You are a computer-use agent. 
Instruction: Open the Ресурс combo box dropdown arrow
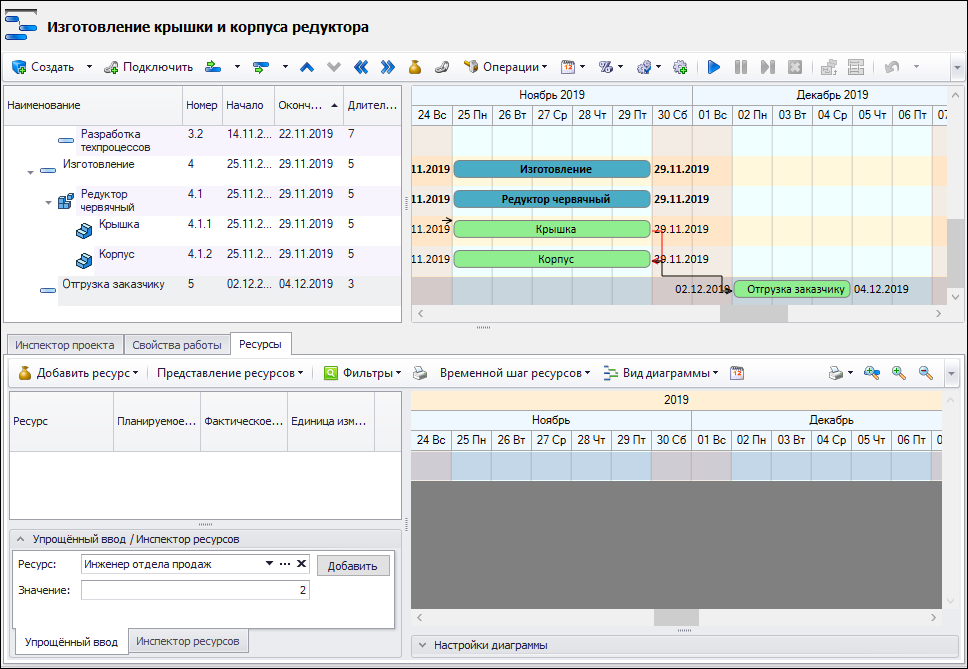click(269, 564)
